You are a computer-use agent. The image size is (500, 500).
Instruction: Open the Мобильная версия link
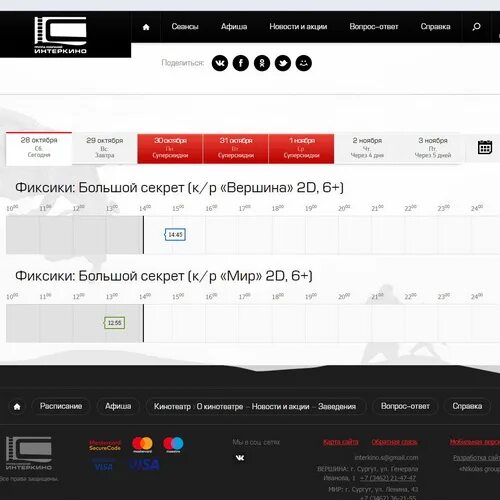coord(475,442)
